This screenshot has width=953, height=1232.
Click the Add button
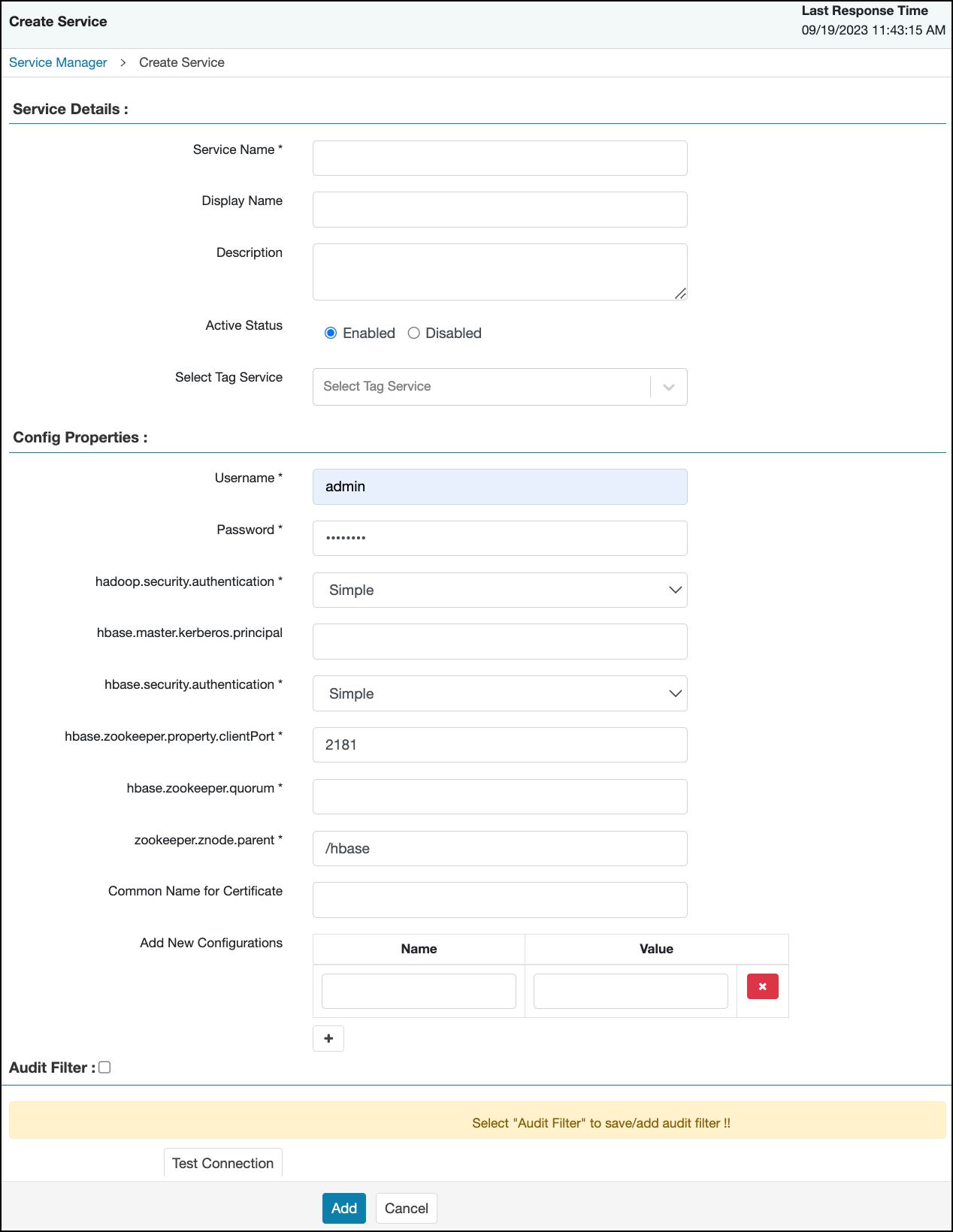pyautogui.click(x=343, y=1208)
